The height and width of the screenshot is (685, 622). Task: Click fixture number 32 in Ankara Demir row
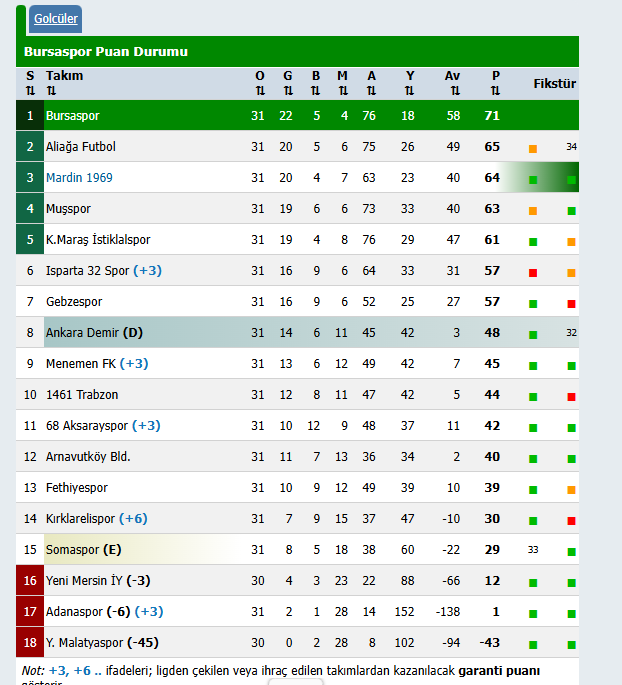[x=571, y=333]
